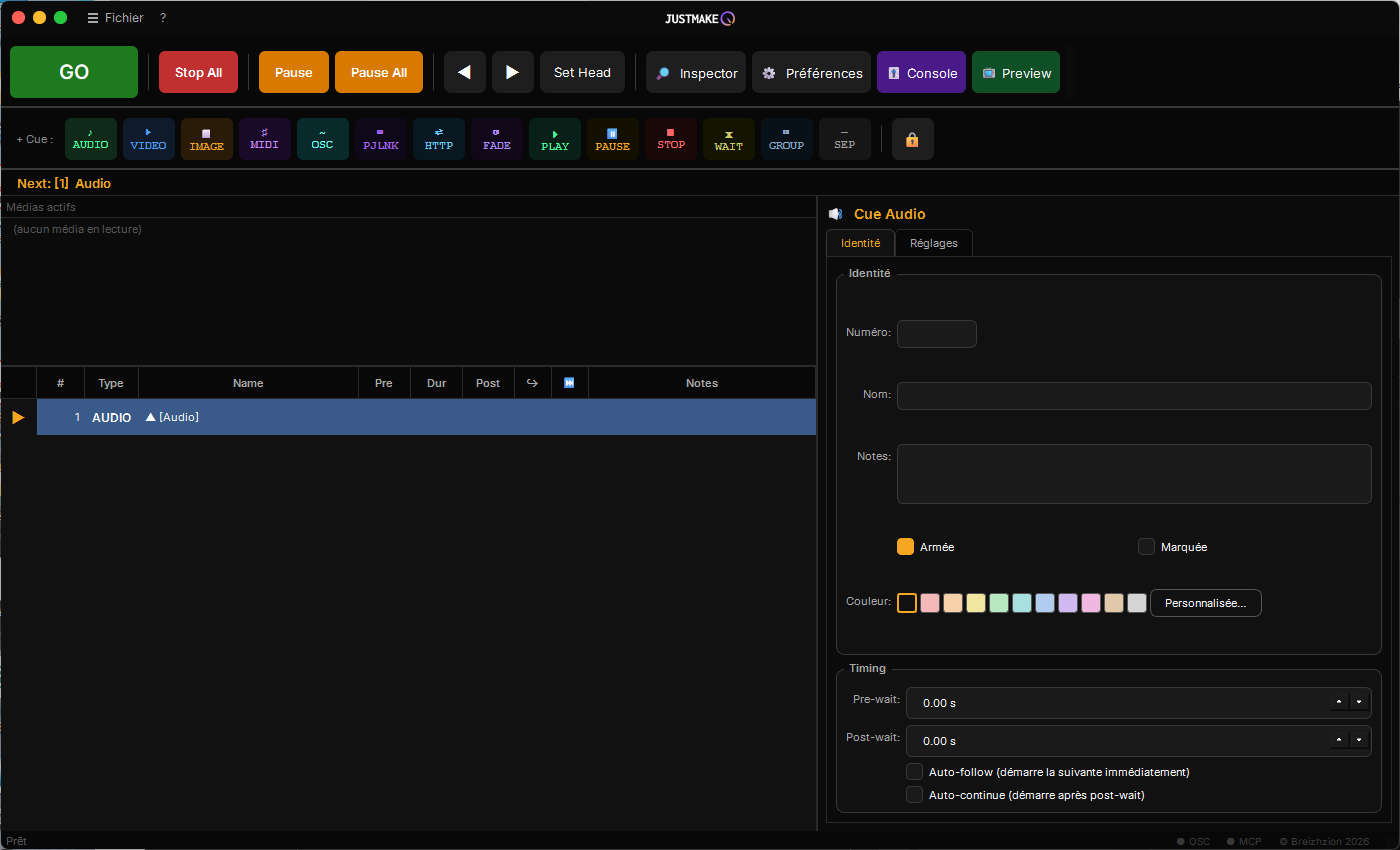1400x850 pixels.
Task: Open the Fichier hamburger menu
Action: point(115,18)
